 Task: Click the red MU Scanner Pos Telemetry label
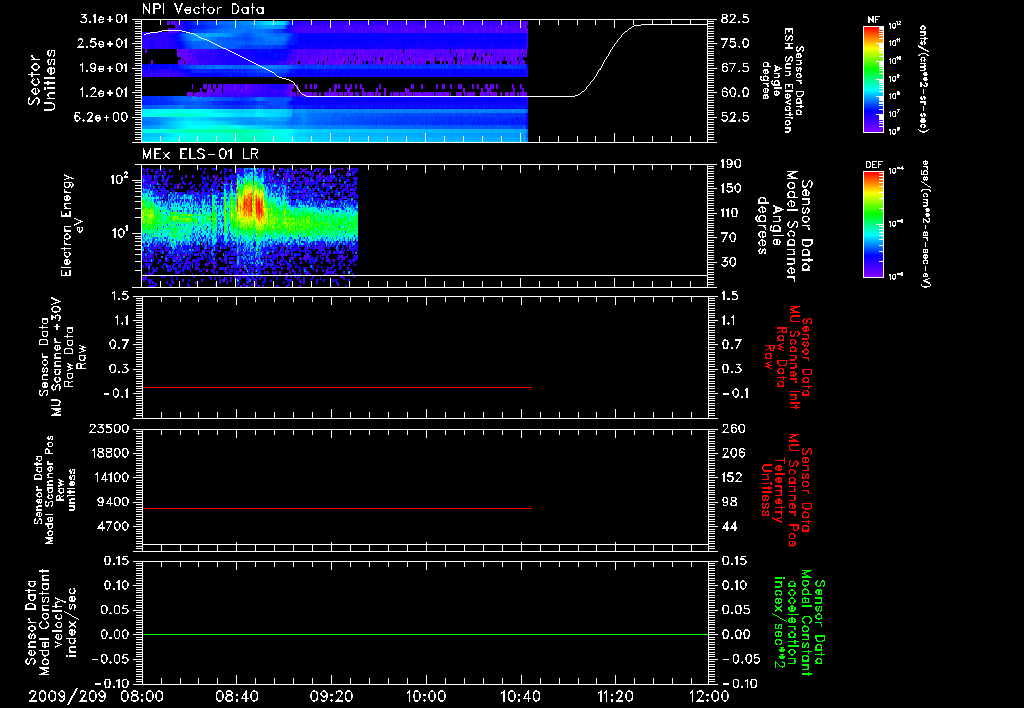click(x=787, y=491)
